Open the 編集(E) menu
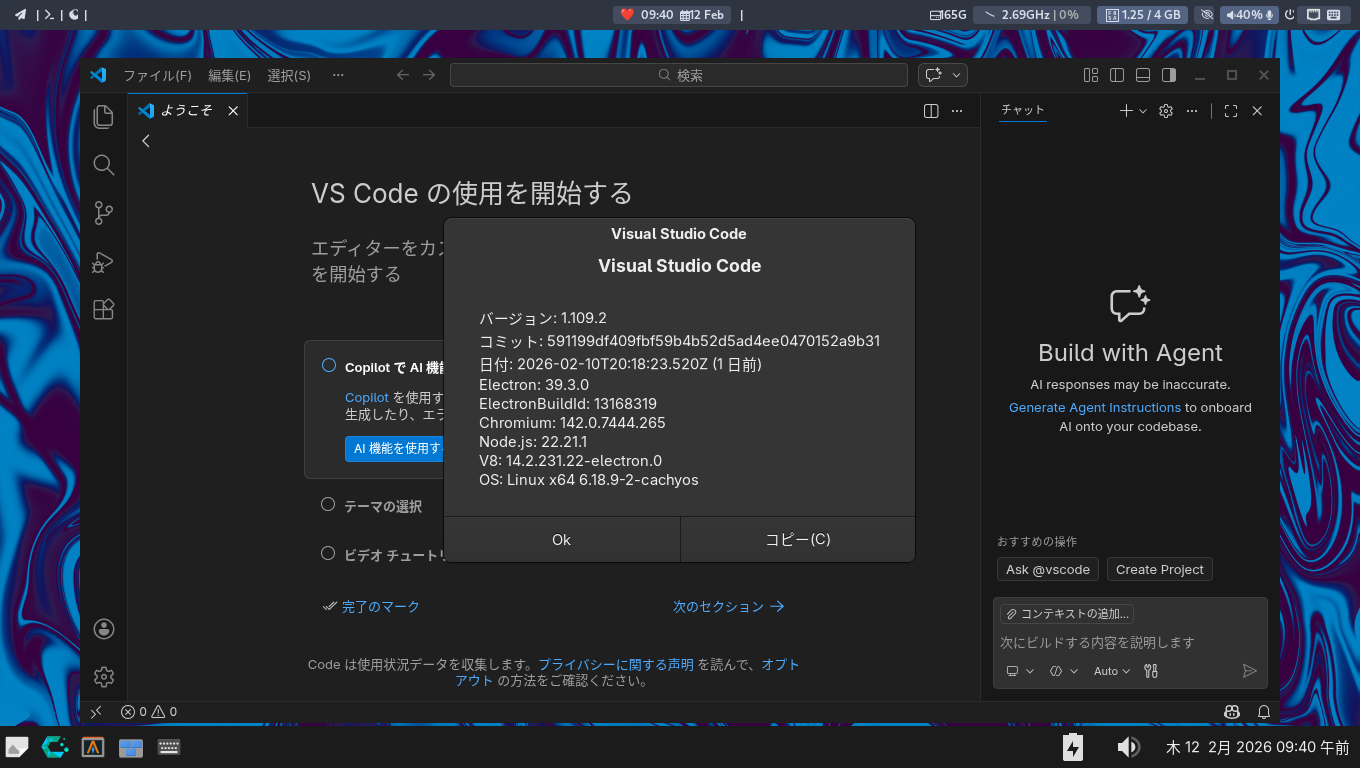 [229, 75]
